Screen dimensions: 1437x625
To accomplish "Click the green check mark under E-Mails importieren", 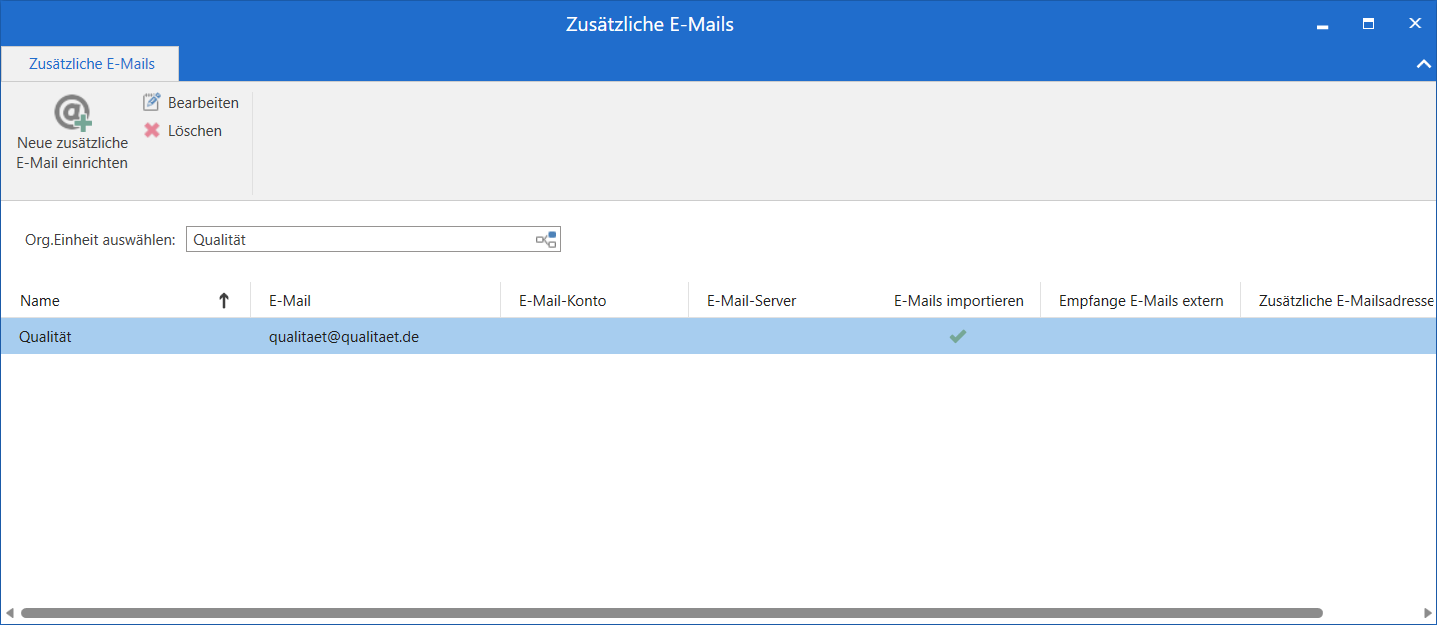I will 957,336.
